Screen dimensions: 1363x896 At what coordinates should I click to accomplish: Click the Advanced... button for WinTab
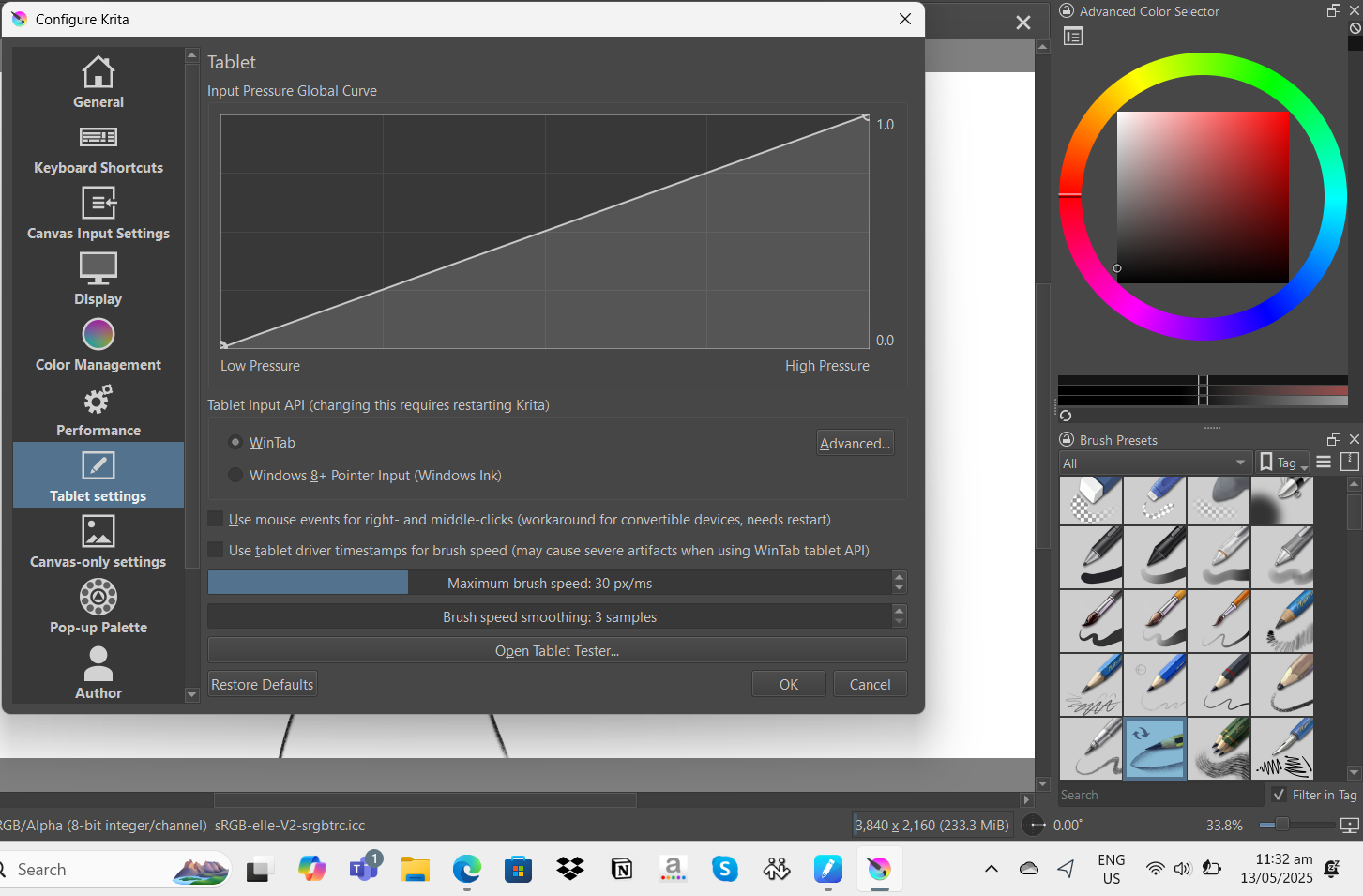pos(855,443)
